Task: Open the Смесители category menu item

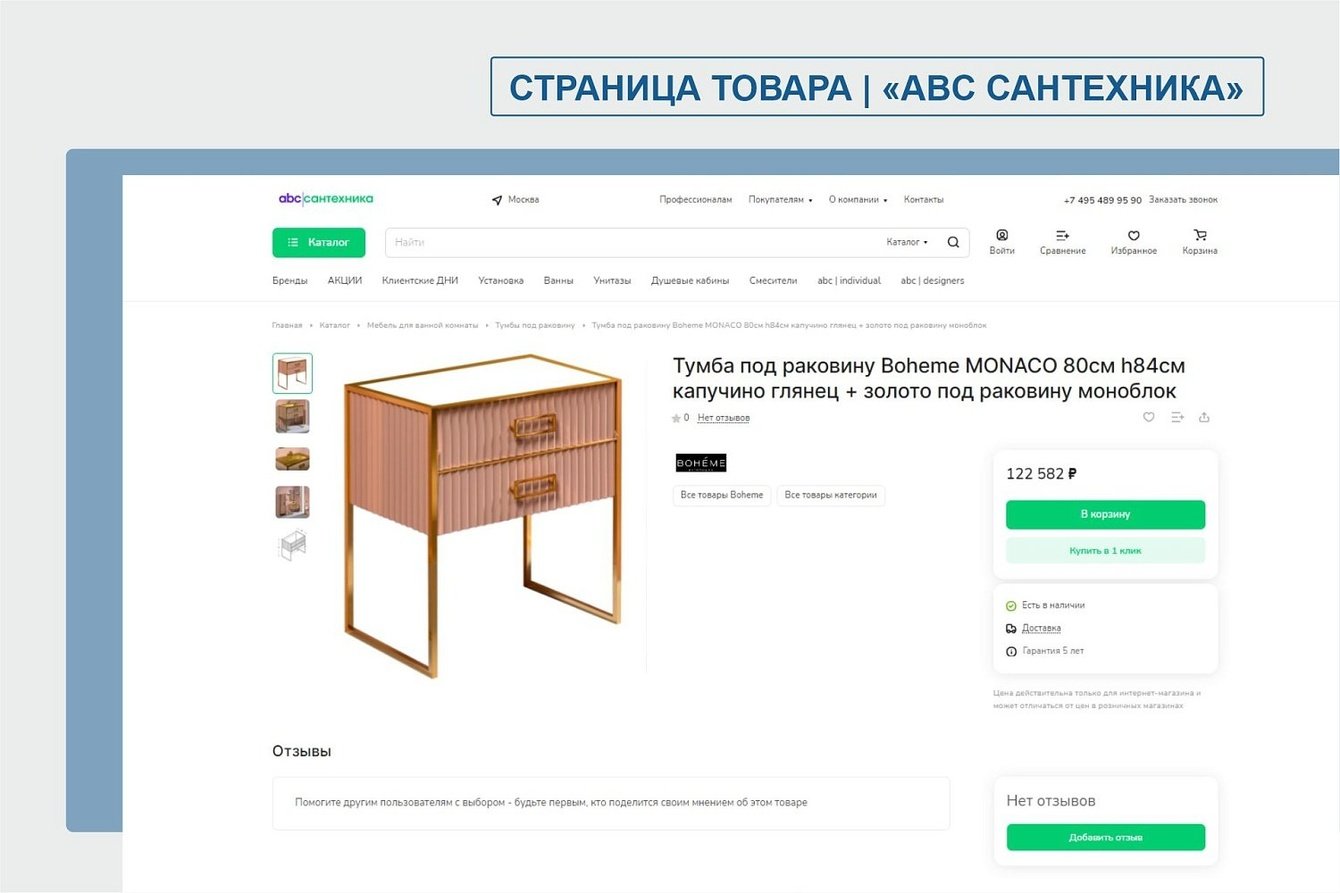Action: pos(773,281)
